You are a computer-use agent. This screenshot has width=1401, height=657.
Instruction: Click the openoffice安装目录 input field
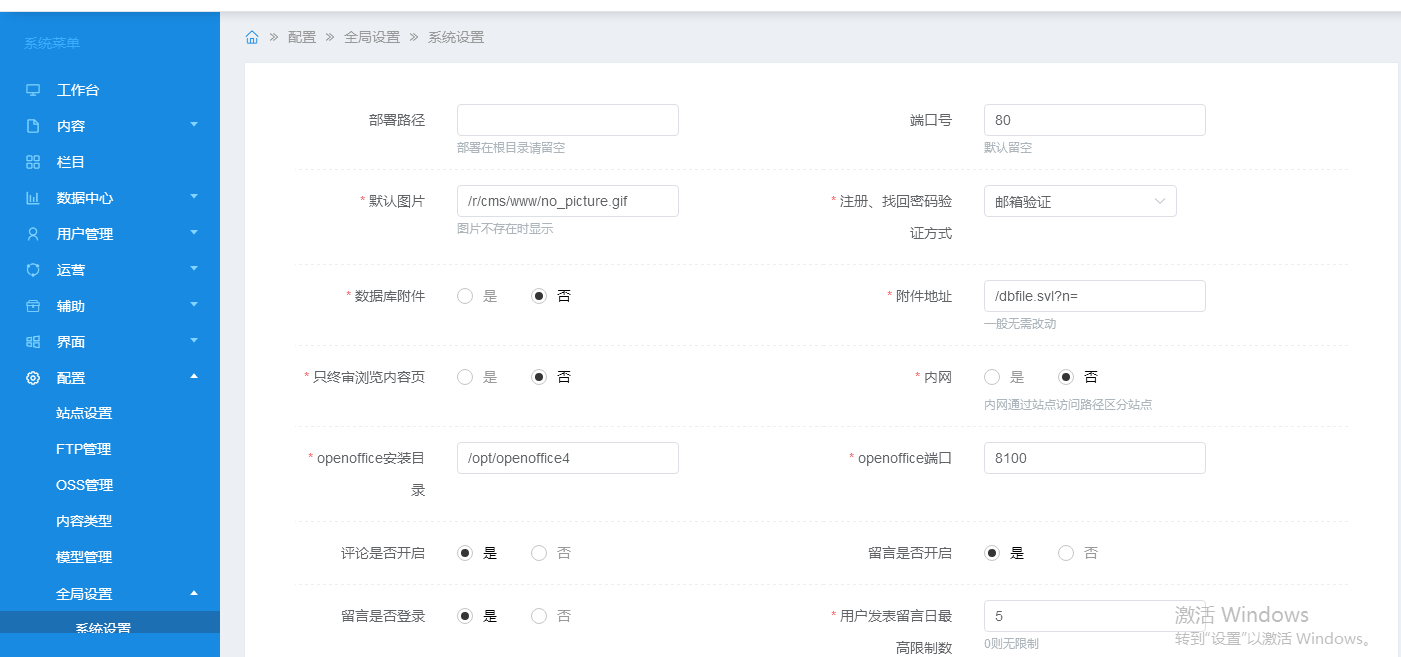(568, 458)
